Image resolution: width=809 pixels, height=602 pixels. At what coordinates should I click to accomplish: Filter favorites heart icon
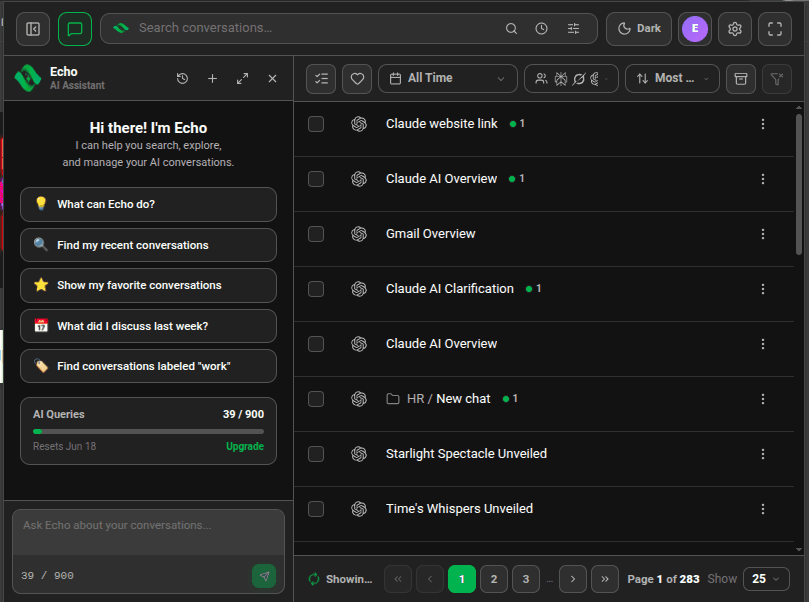point(357,78)
